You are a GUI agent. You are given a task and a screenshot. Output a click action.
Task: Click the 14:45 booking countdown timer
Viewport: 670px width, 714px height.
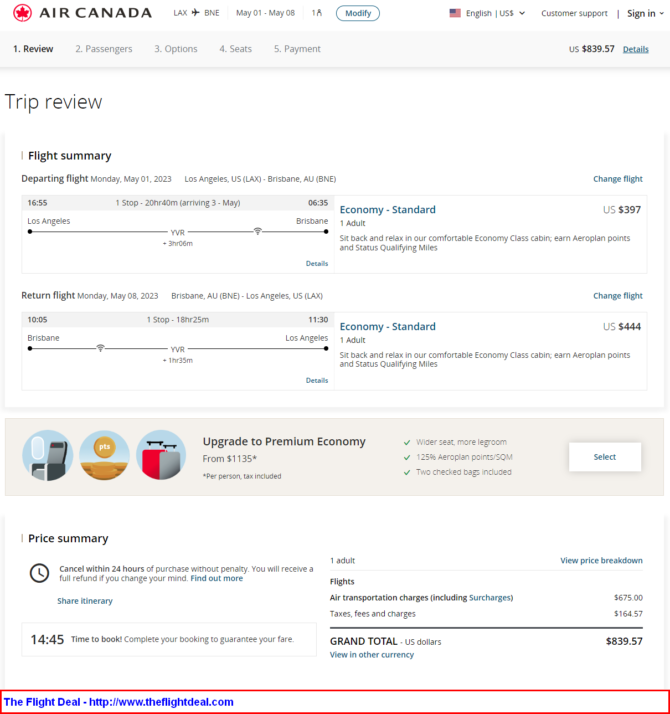click(x=47, y=640)
